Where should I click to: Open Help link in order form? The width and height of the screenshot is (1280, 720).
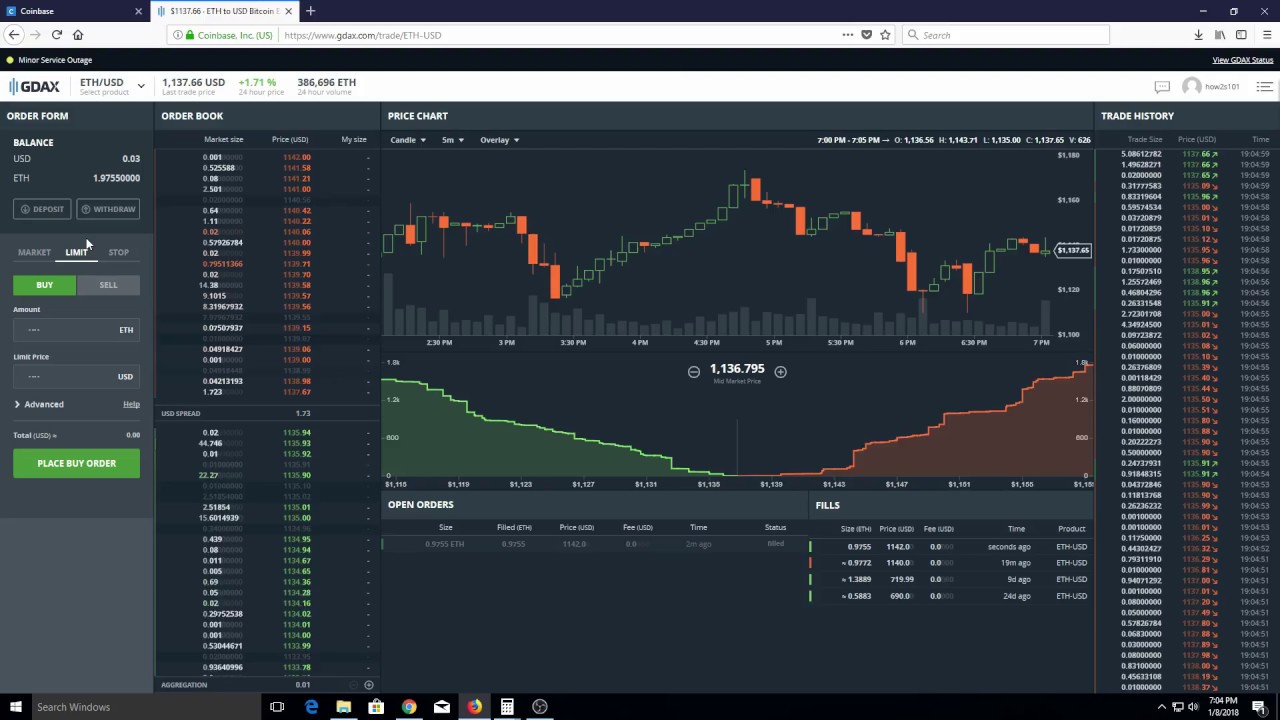[x=131, y=404]
